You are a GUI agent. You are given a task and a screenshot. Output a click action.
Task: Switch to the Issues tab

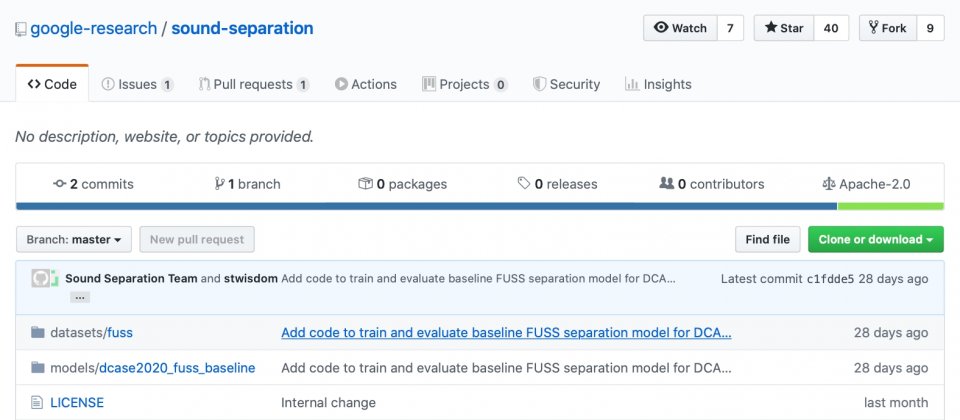pyautogui.click(x=137, y=84)
